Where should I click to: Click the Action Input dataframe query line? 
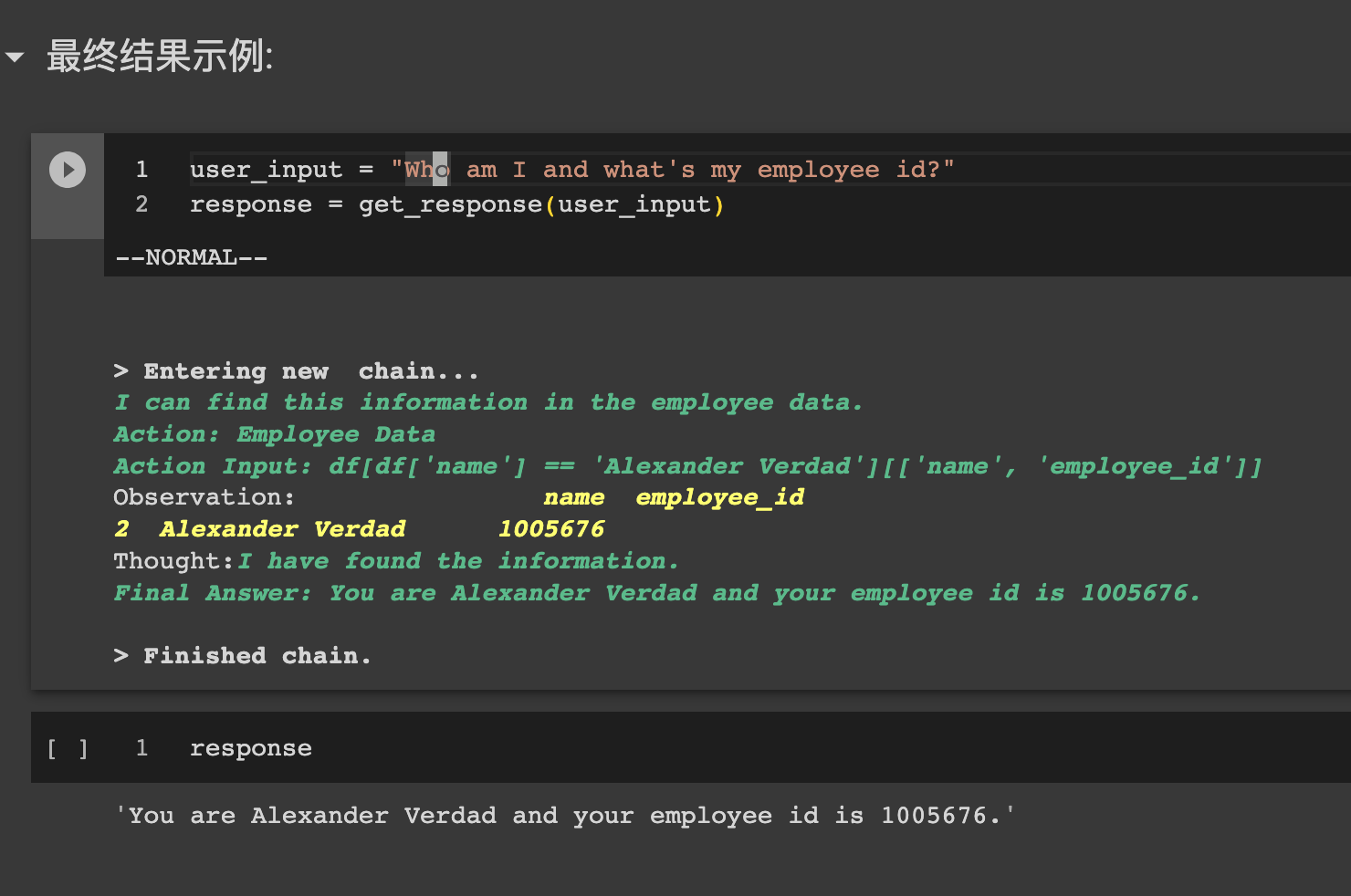(686, 467)
